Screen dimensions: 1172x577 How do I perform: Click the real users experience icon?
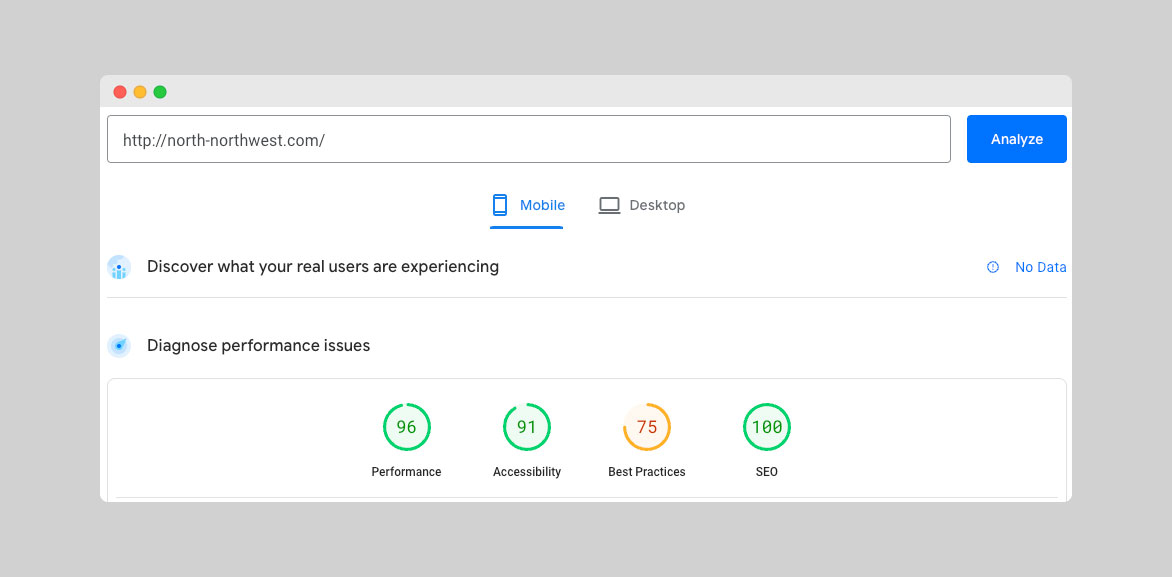coord(119,267)
